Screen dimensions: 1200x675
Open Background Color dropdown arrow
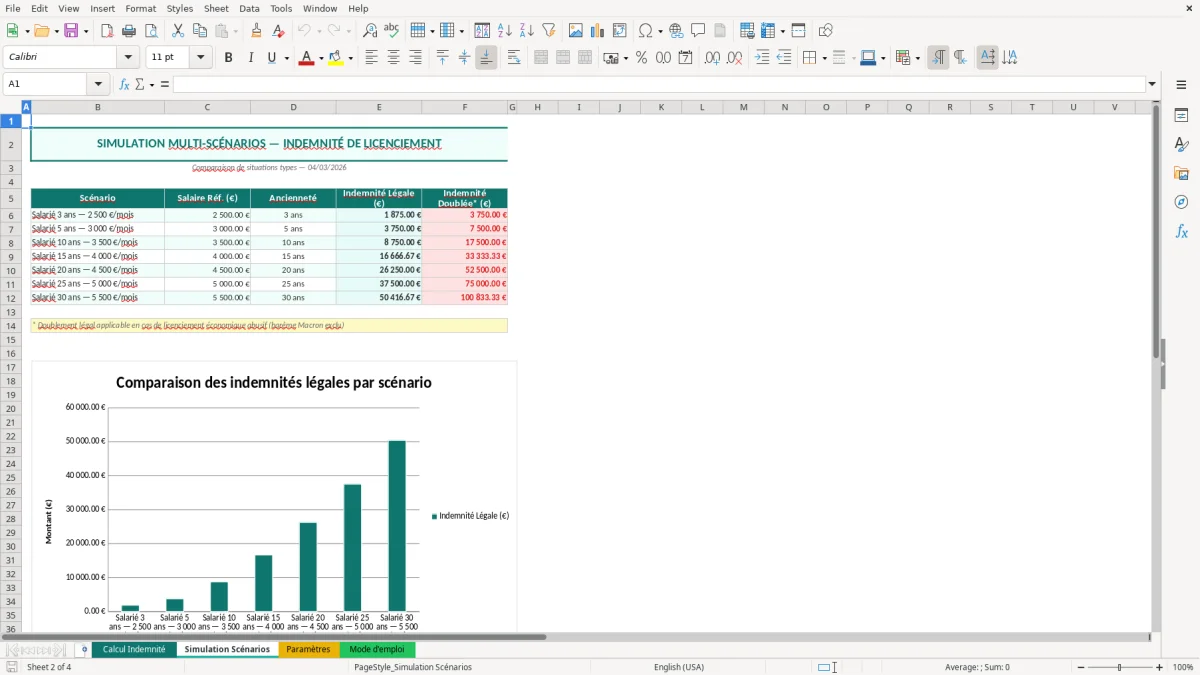(x=350, y=58)
